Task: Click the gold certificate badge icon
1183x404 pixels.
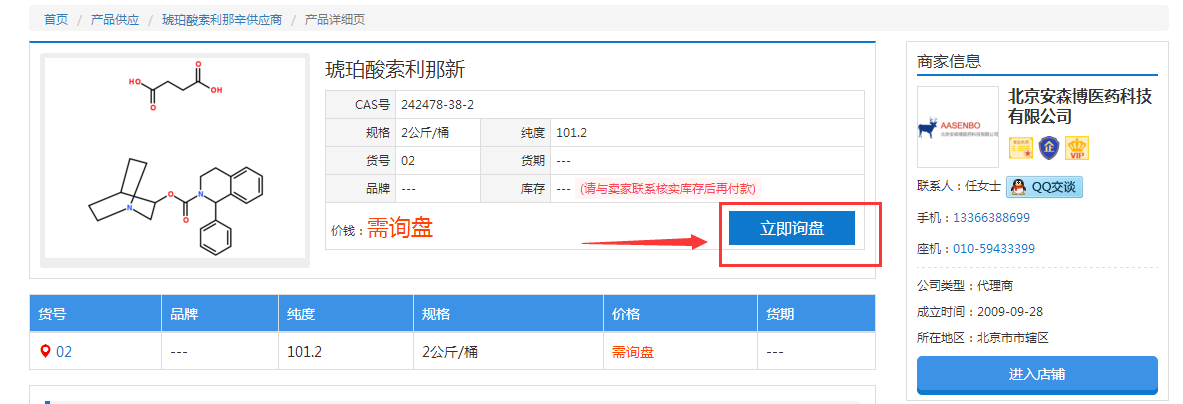Action: pos(1019,149)
